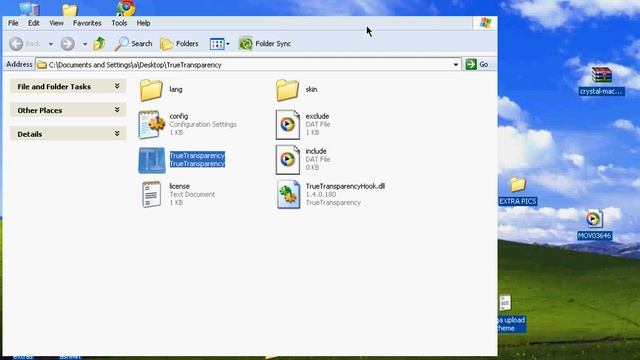Open the Edit menu

[33, 23]
